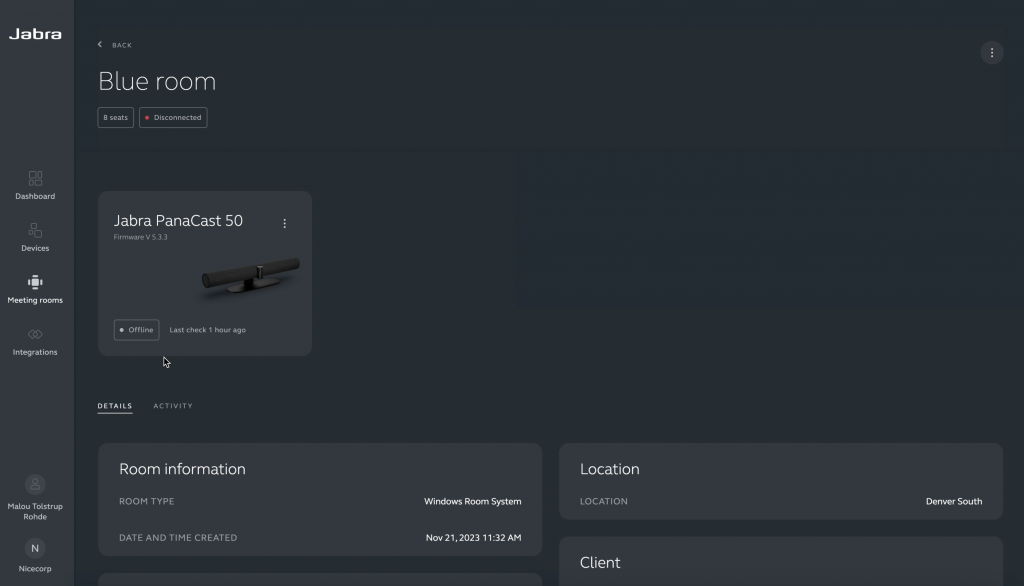This screenshot has height=586, width=1024.
Task: Switch to the Activity tab
Action: coord(173,406)
